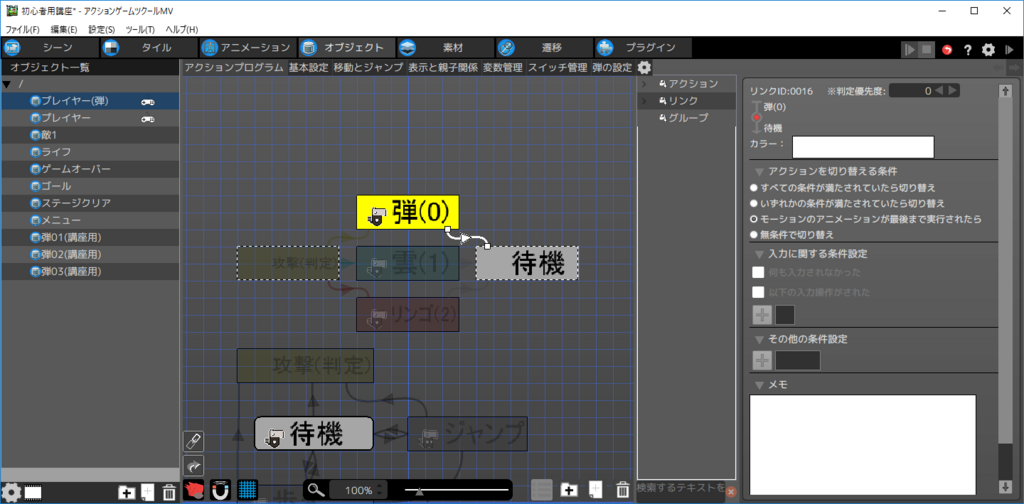Open 移動とジャンプ tab
1024x504 pixels.
[x=368, y=67]
